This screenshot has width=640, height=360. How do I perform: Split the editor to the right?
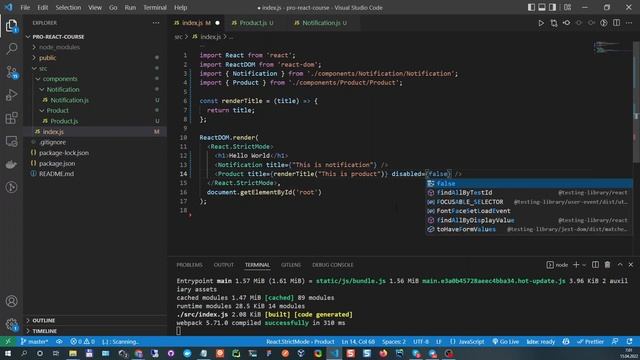616,23
